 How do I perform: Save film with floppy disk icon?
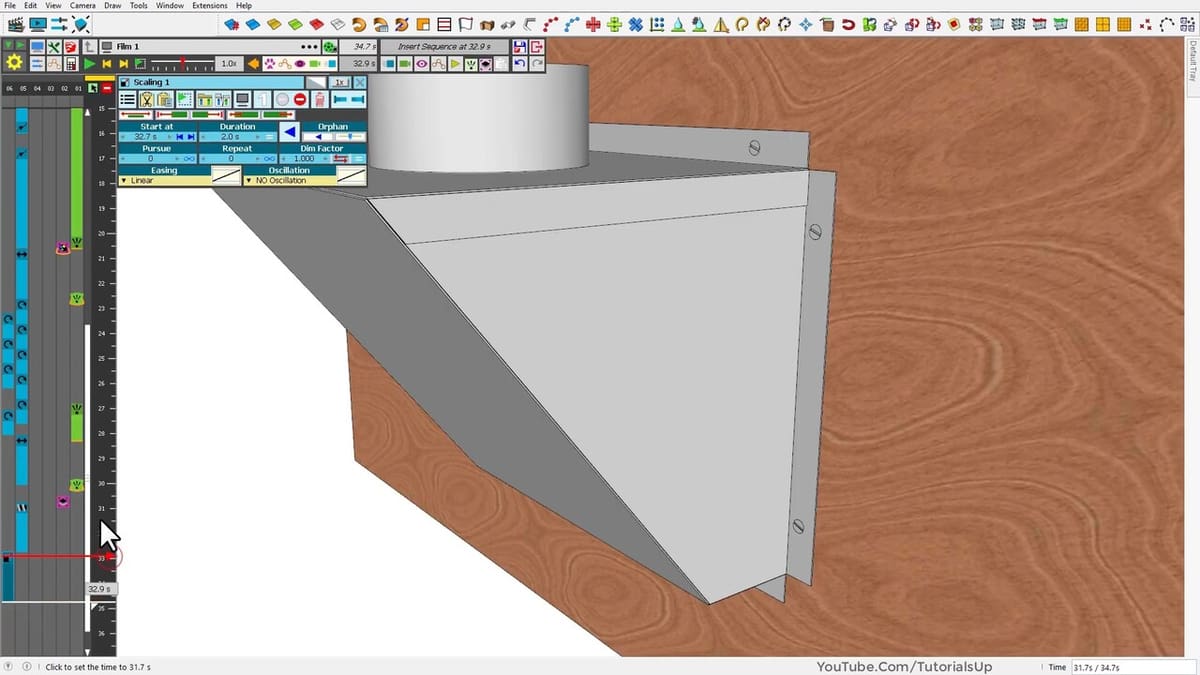tap(520, 46)
